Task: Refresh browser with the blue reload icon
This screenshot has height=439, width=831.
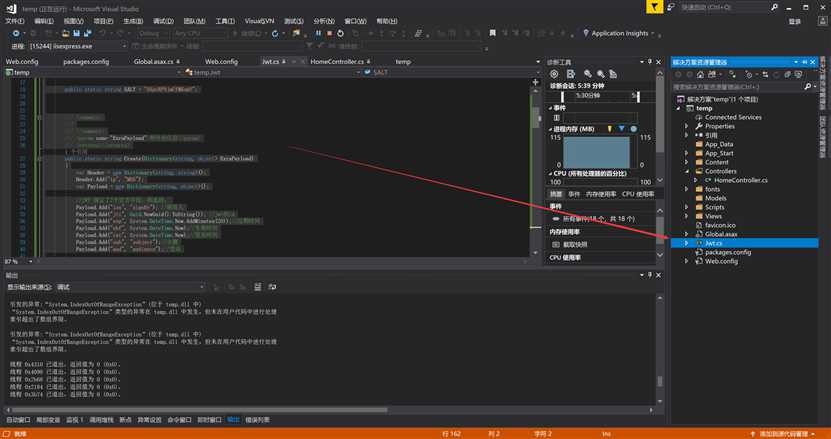Action: 275,33
